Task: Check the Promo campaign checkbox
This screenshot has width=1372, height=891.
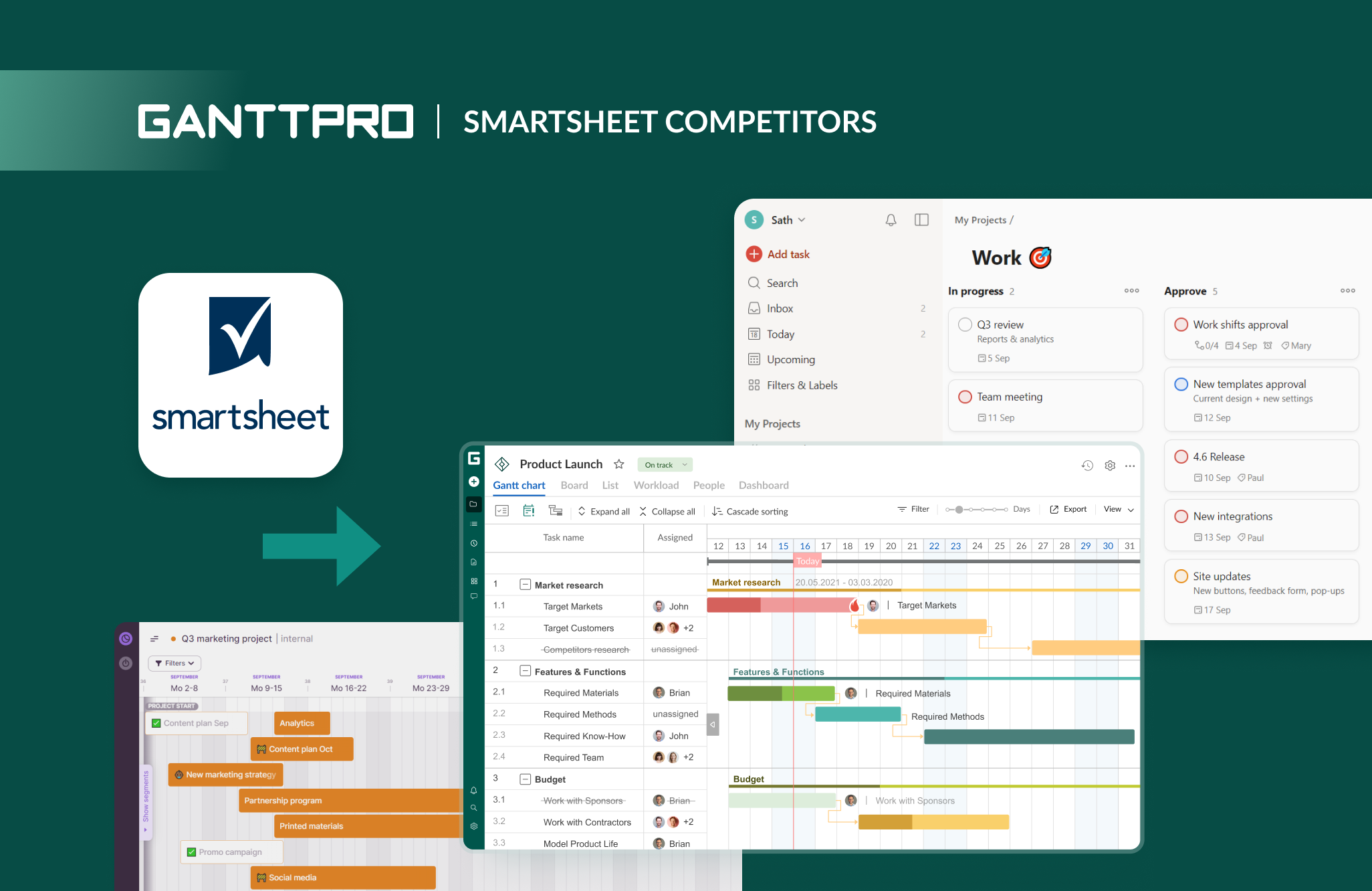Action: (x=191, y=852)
